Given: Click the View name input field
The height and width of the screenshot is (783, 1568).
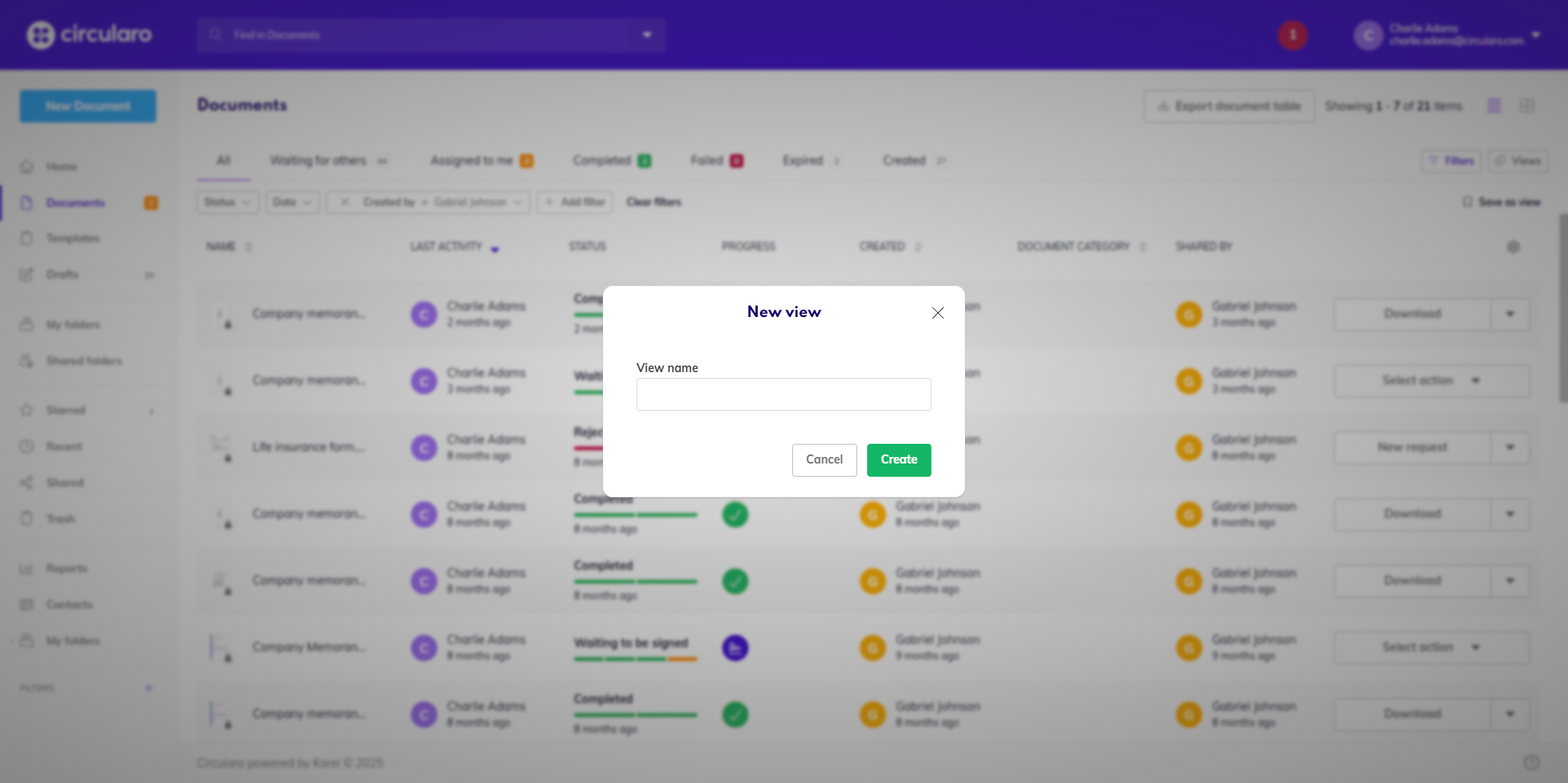Looking at the screenshot, I should 783,394.
